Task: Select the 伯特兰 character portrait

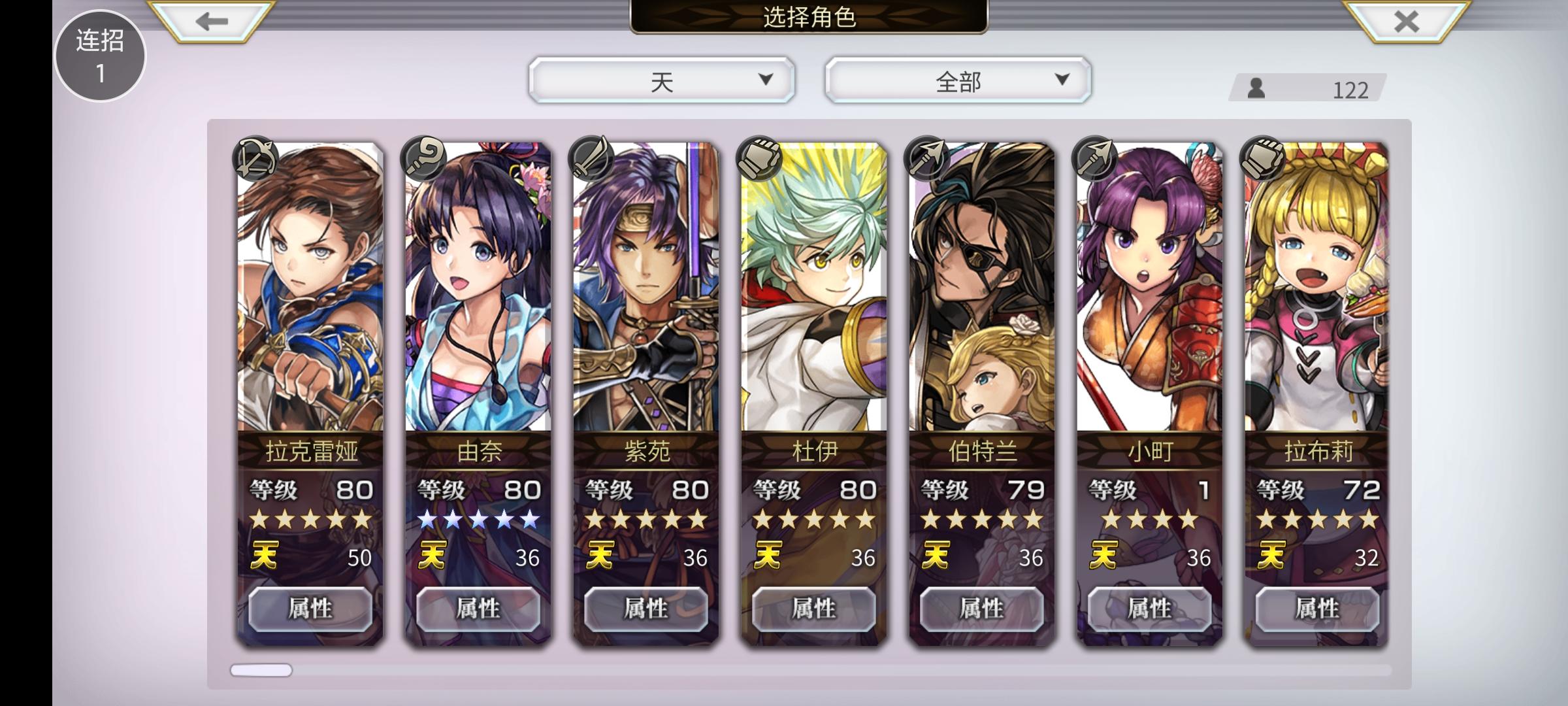Action: pyautogui.click(x=982, y=288)
